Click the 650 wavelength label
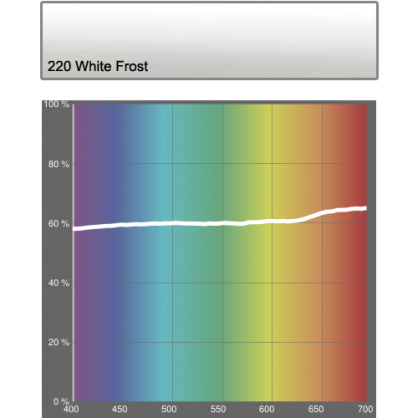Viewport: 418px width, 418px height. (316, 409)
